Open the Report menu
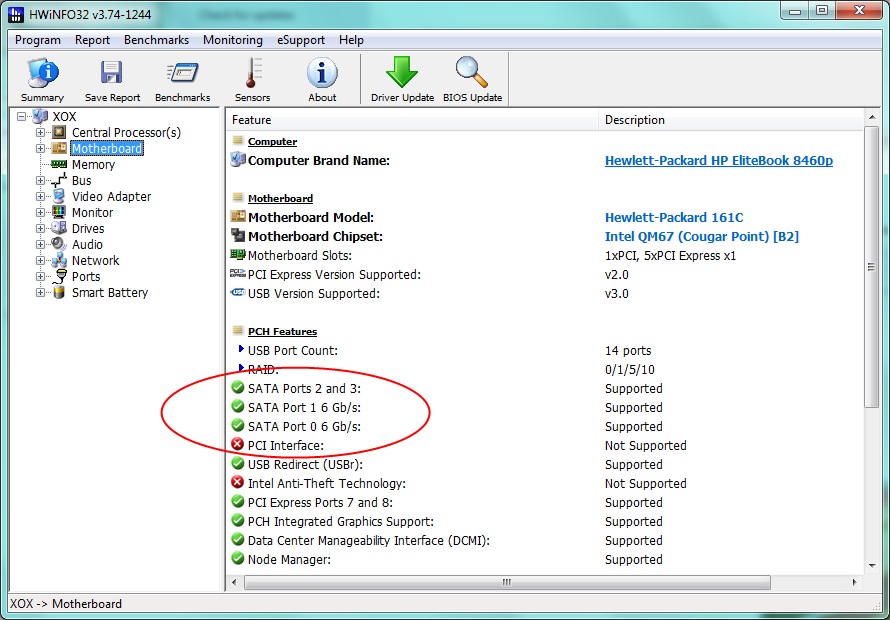 click(93, 40)
